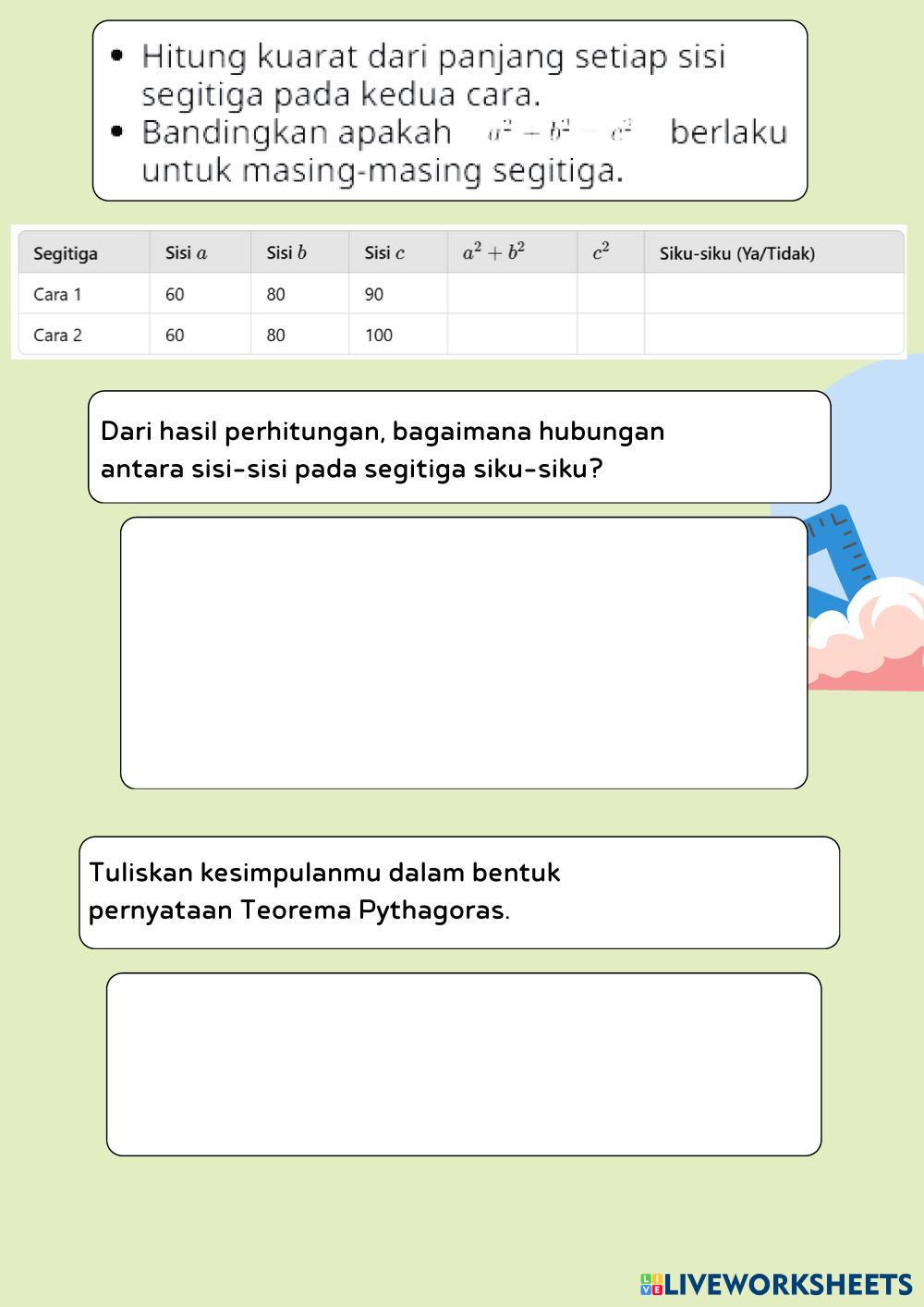The image size is (924, 1307).
Task: Click the c² cell for Cara 1
Action: (x=610, y=294)
